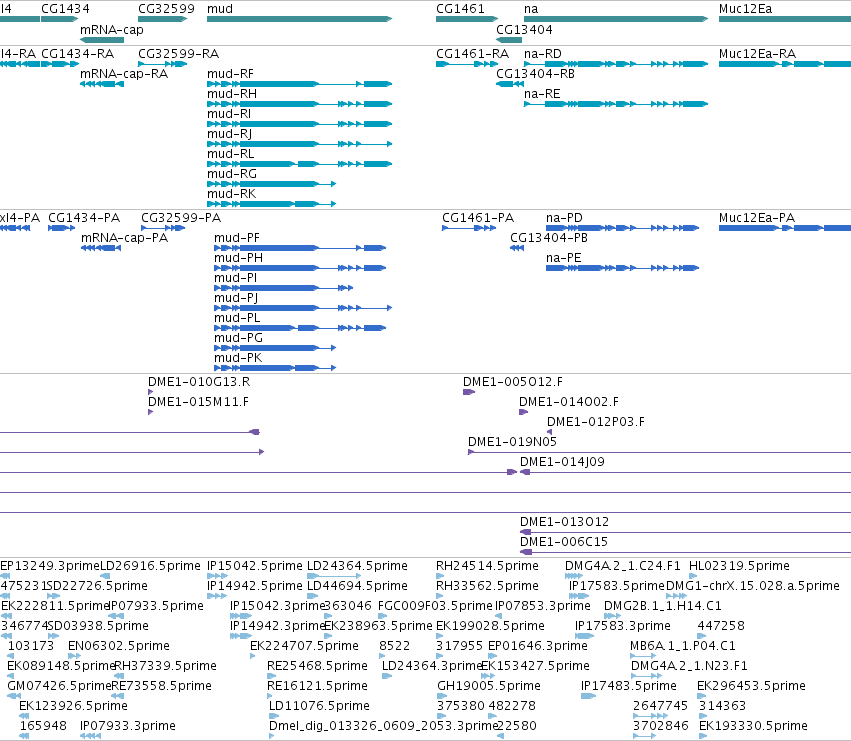The height and width of the screenshot is (741, 851).
Task: Select the DME1-010G13.R clone marker
Action: click(x=150, y=392)
